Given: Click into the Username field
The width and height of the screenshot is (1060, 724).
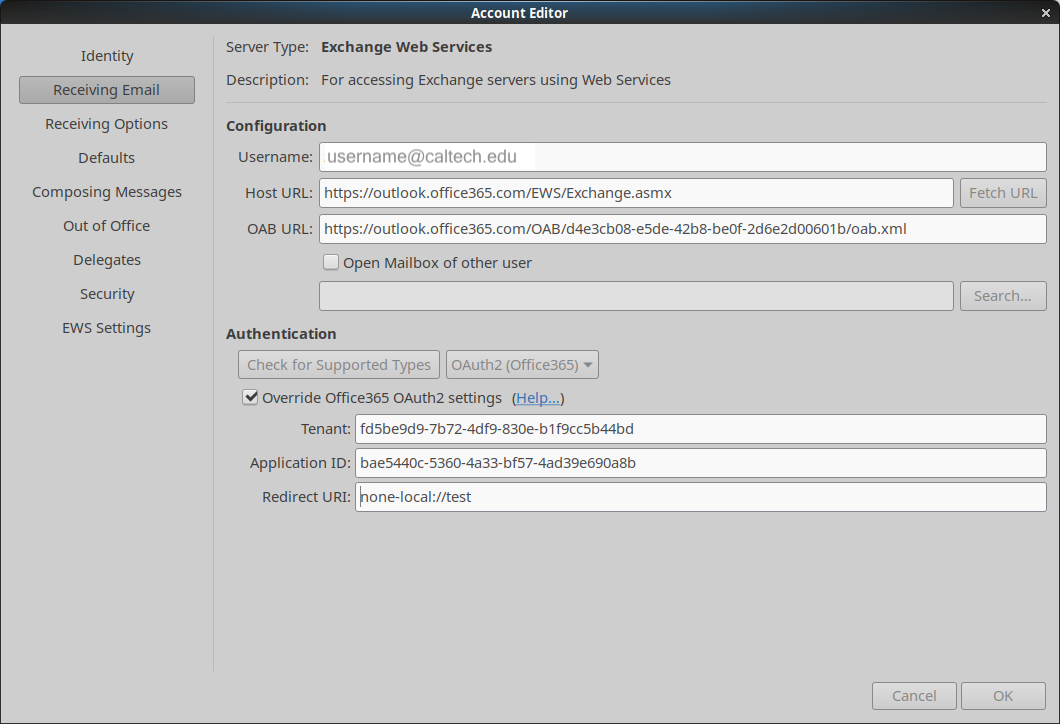Looking at the screenshot, I should [682, 157].
